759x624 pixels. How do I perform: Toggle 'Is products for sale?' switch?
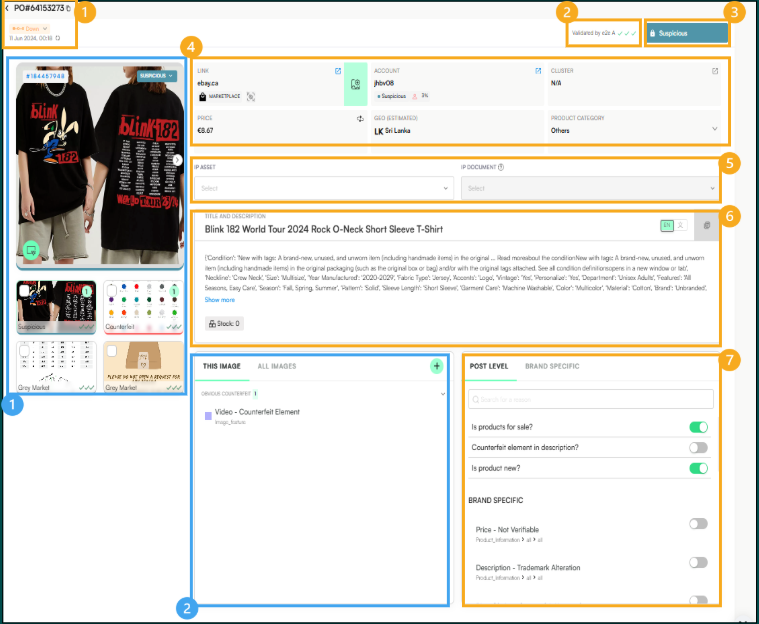pos(698,427)
